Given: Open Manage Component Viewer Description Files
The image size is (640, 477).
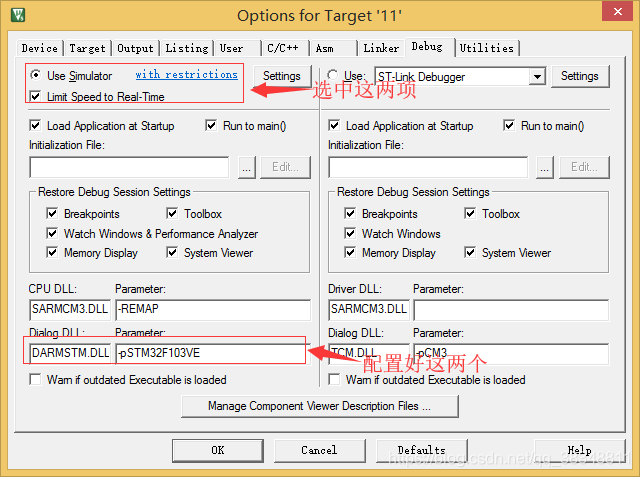Looking at the screenshot, I should pos(320,406).
